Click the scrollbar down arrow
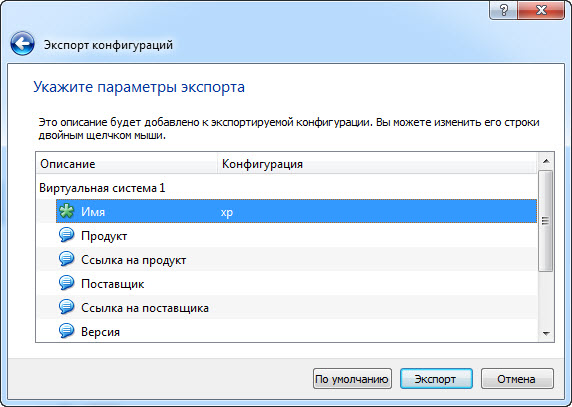 point(546,333)
